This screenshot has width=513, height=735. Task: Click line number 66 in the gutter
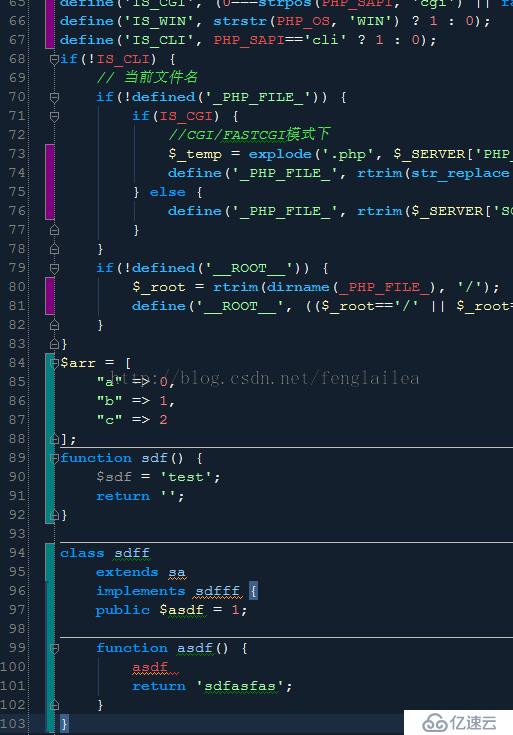click(17, 21)
